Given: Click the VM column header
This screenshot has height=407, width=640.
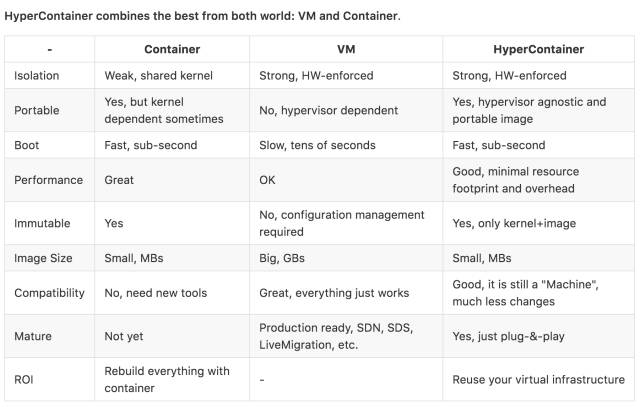Looking at the screenshot, I should tap(346, 49).
